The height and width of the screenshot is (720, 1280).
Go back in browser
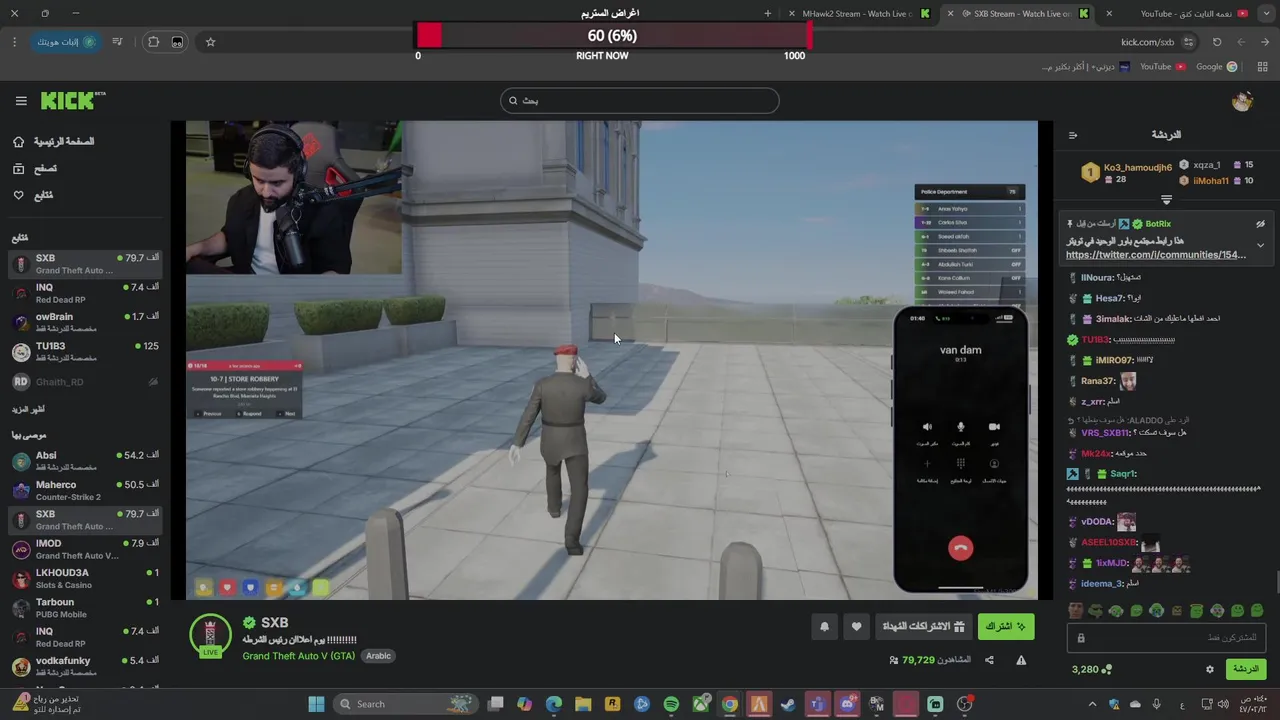point(1265,42)
